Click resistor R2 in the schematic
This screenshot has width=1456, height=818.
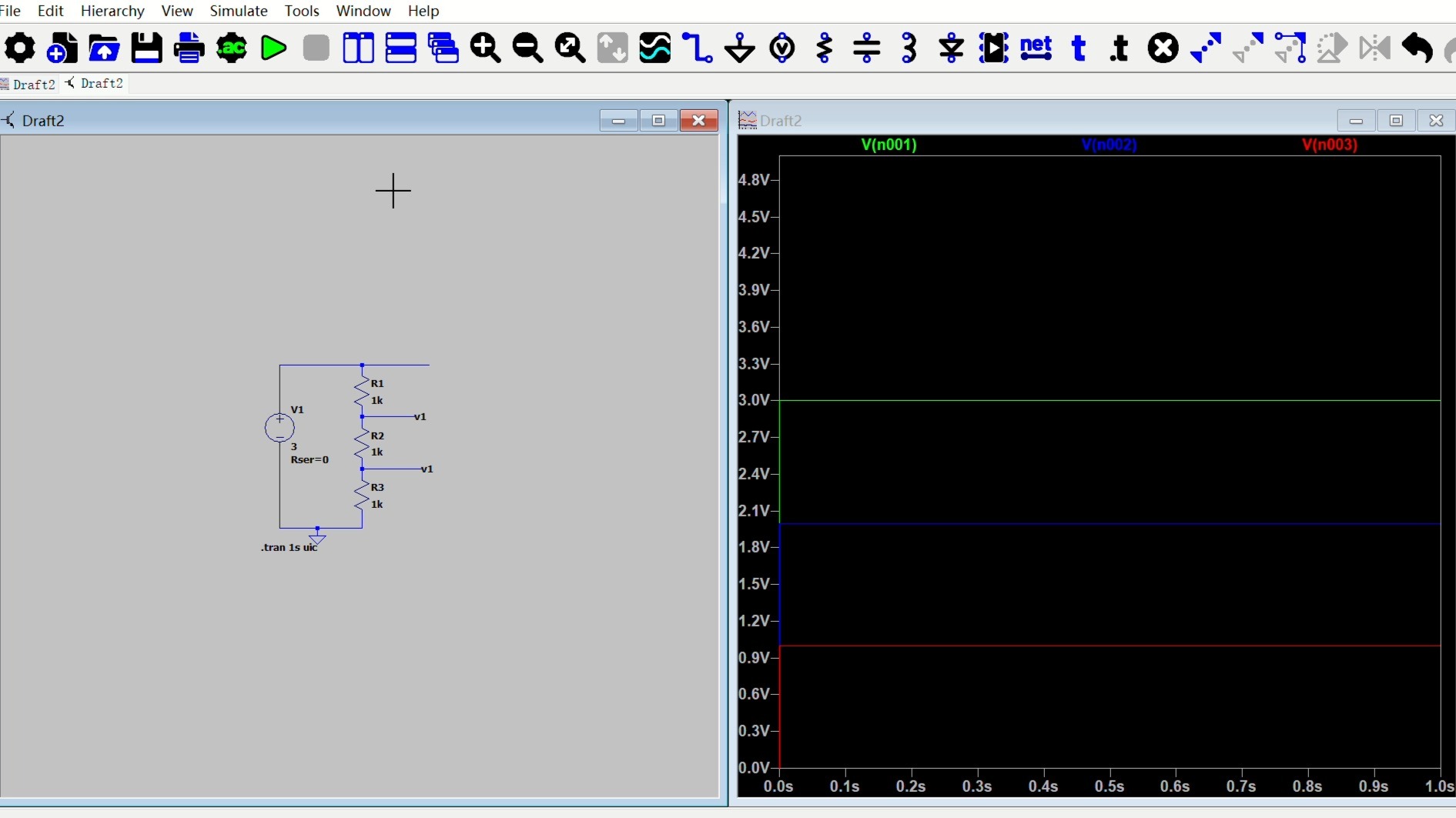pyautogui.click(x=362, y=442)
